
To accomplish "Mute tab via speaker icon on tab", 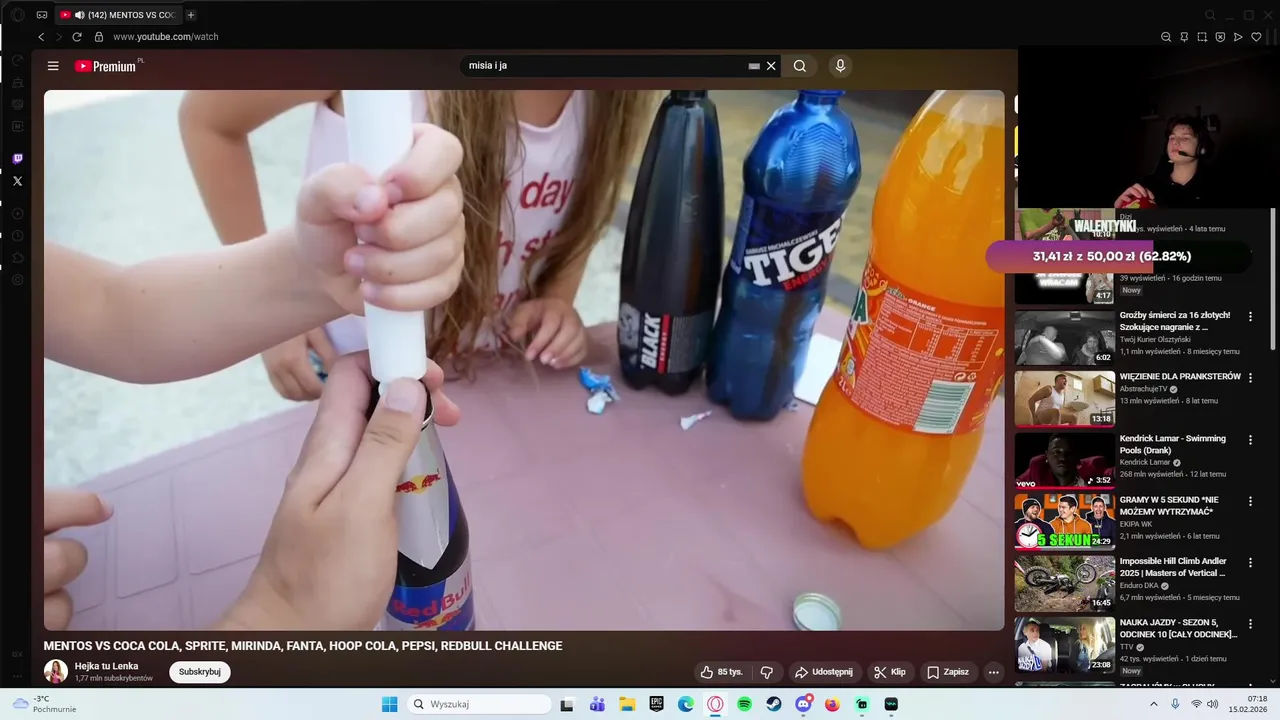I will point(79,15).
